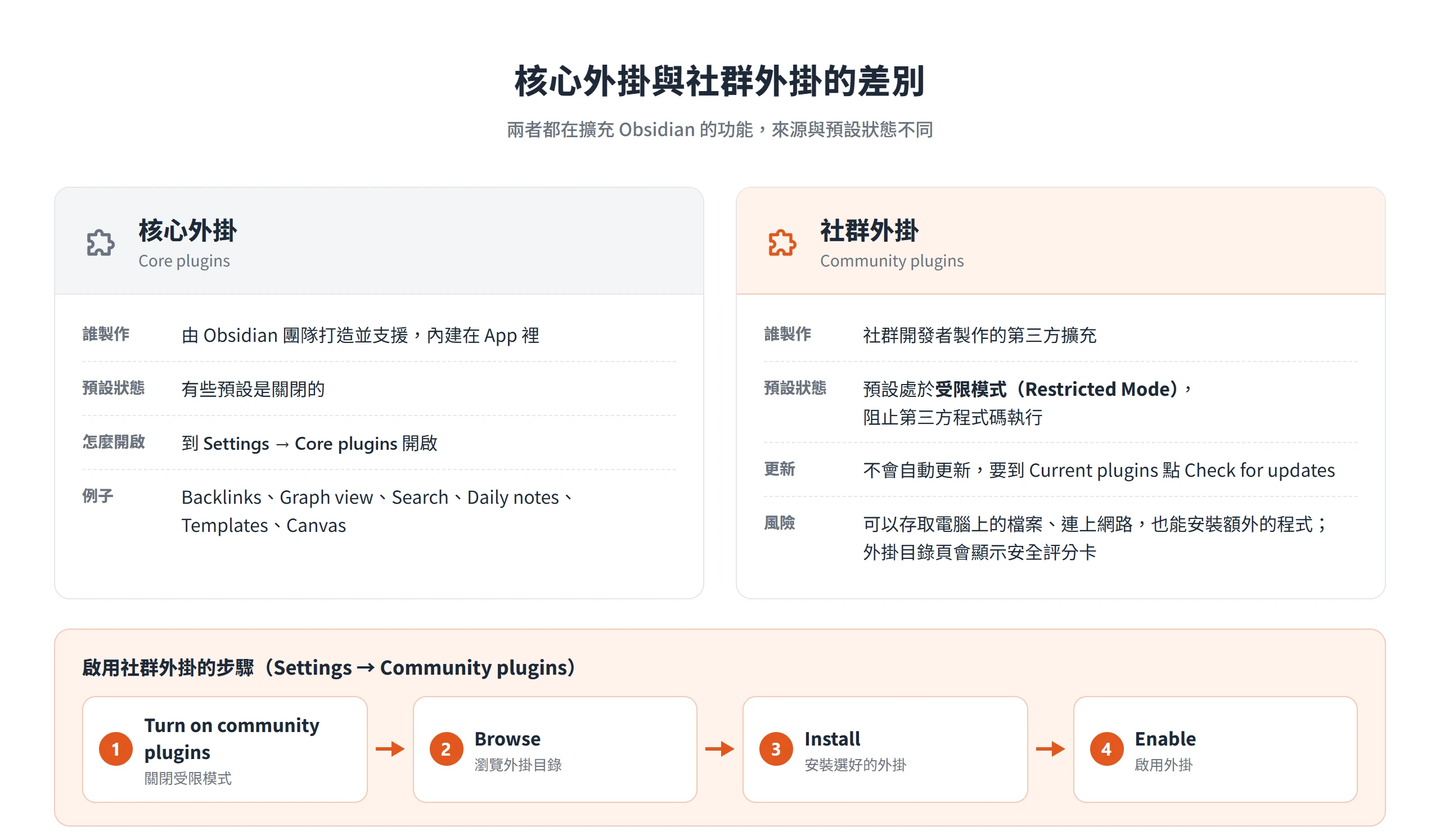1440x840 pixels.
Task: Click the 更新 label
Action: 780,469
